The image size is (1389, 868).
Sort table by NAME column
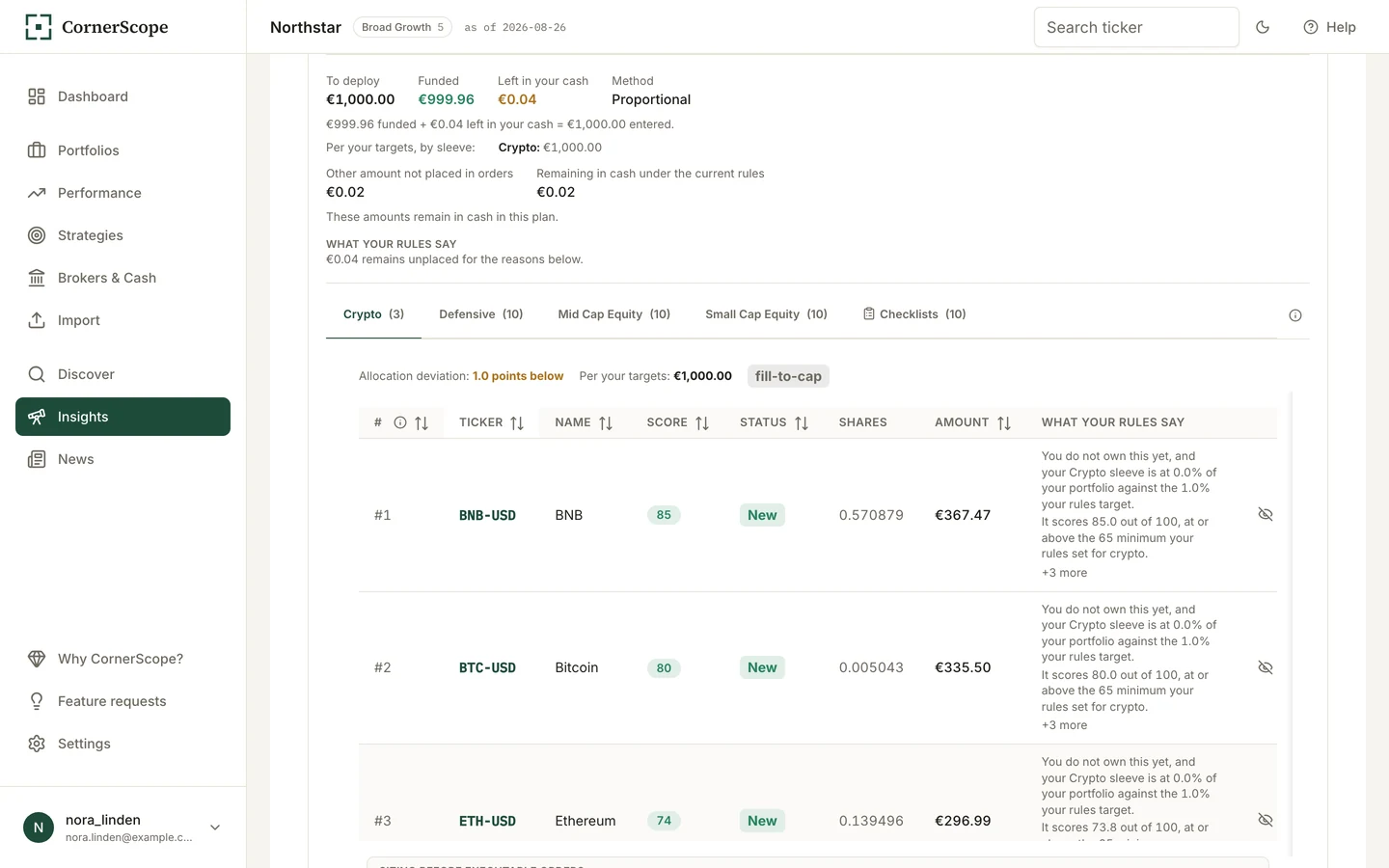[606, 422]
